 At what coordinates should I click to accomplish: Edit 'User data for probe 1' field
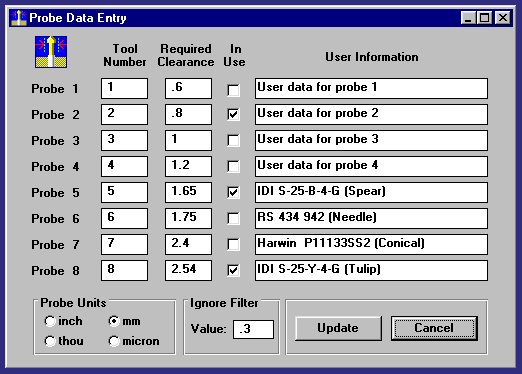371,88
